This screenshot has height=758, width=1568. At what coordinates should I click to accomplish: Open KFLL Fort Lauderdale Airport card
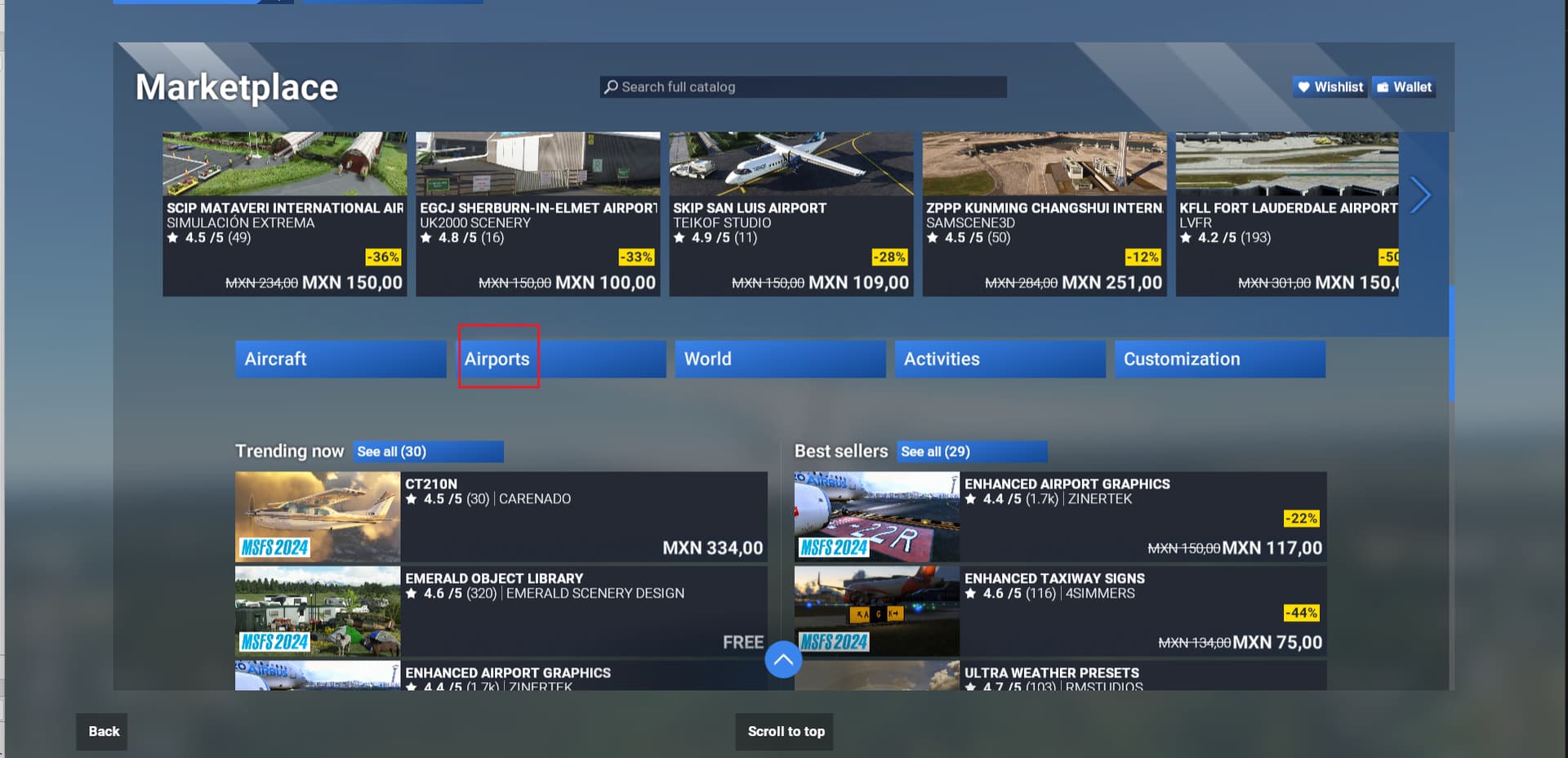(x=1287, y=214)
